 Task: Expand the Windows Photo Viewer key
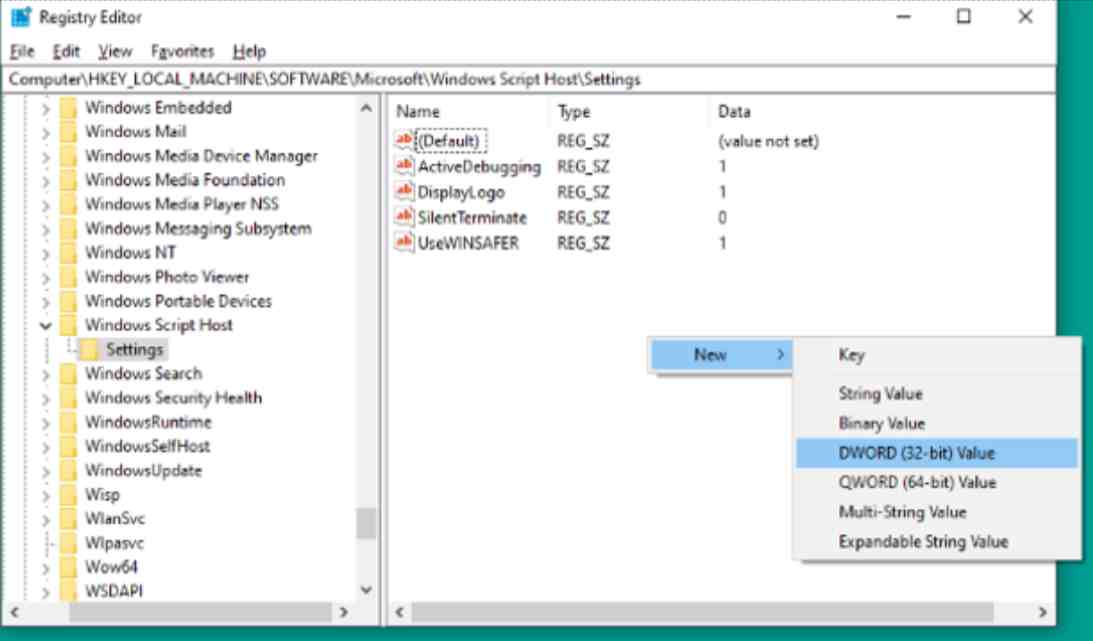click(45, 278)
